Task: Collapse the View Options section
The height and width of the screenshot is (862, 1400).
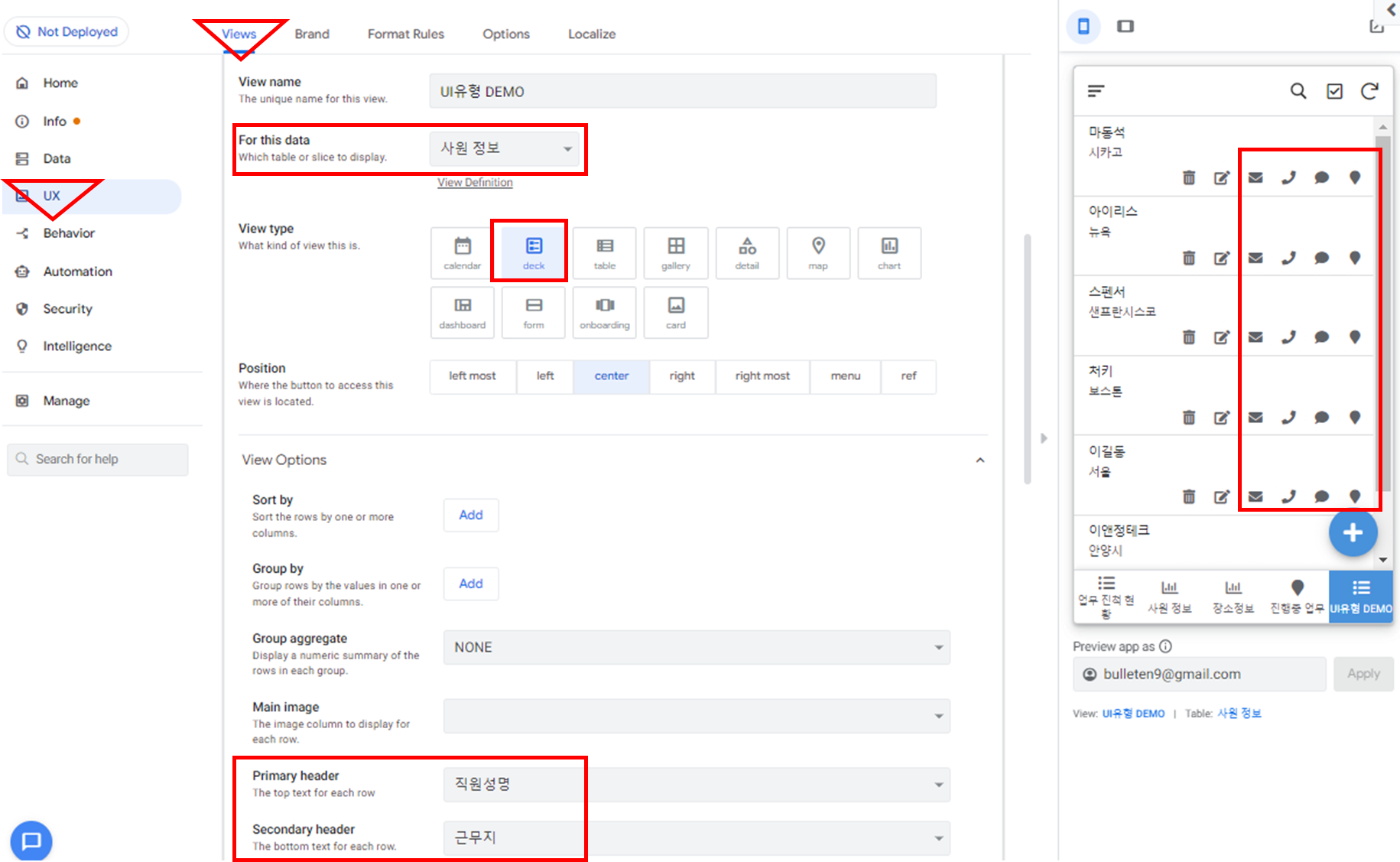Action: pos(980,460)
